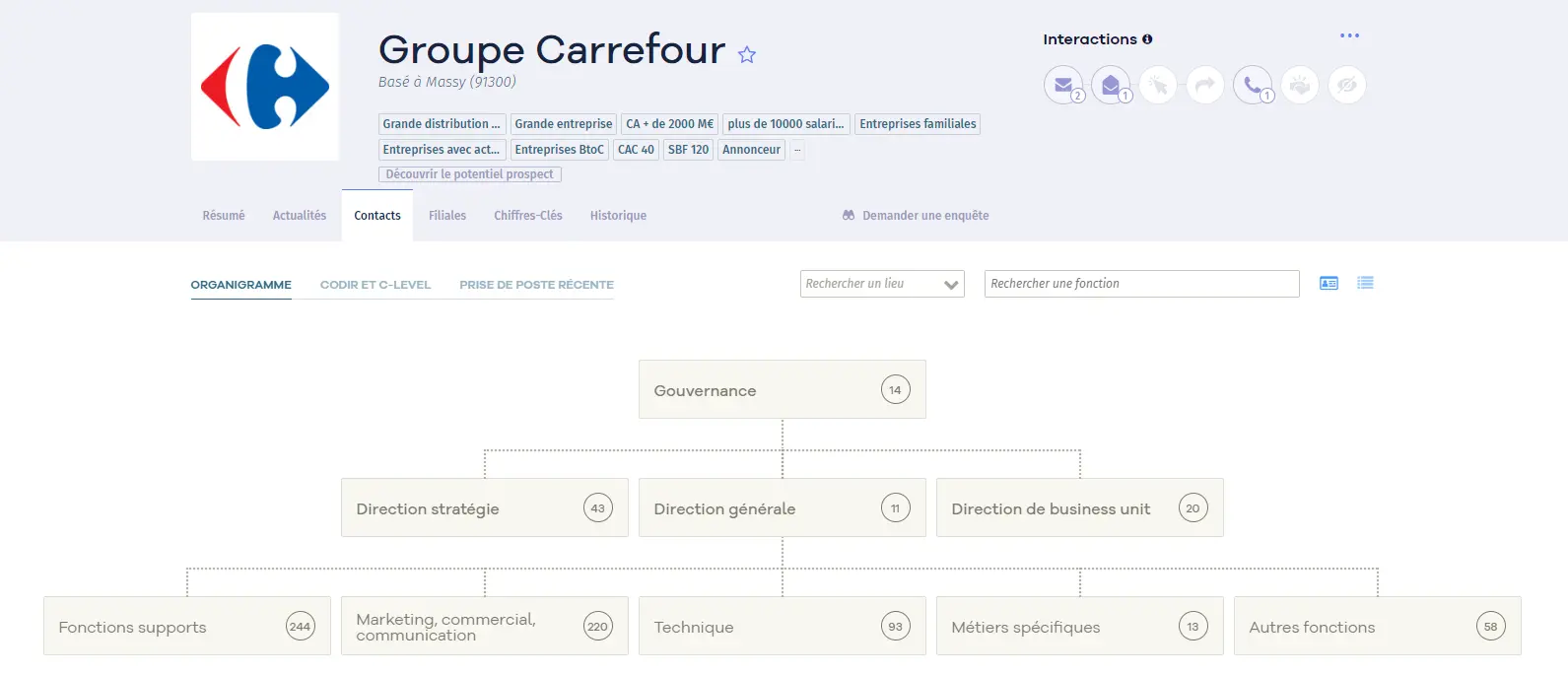
Task: Click the emails sent interaction icon
Action: click(1063, 85)
